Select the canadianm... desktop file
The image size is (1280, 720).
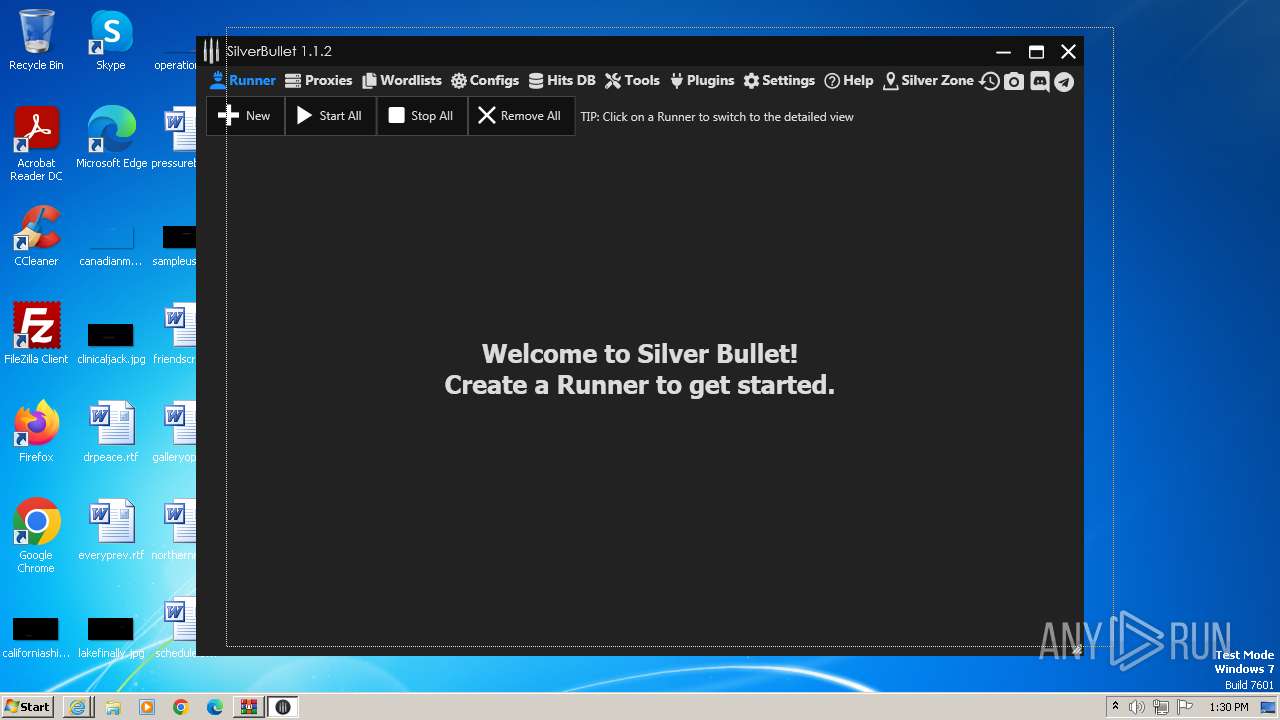[111, 244]
